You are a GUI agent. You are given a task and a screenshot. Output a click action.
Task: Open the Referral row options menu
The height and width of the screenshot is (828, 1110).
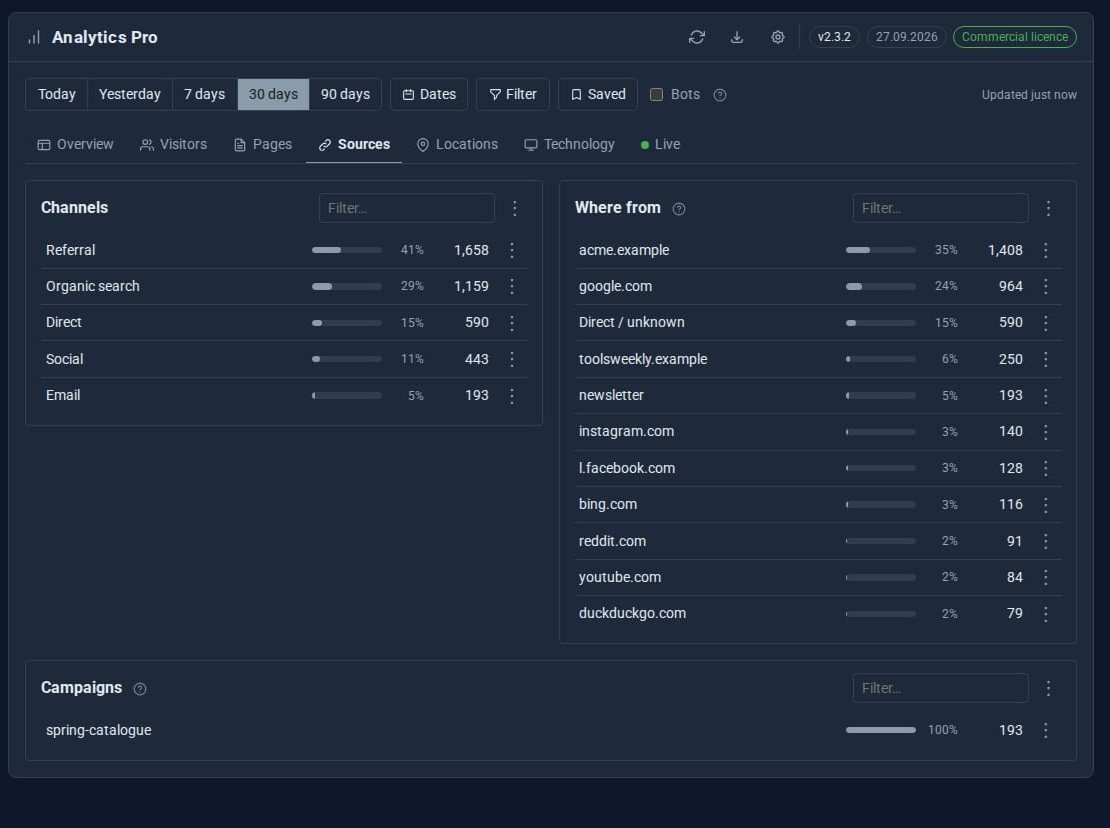pos(512,250)
